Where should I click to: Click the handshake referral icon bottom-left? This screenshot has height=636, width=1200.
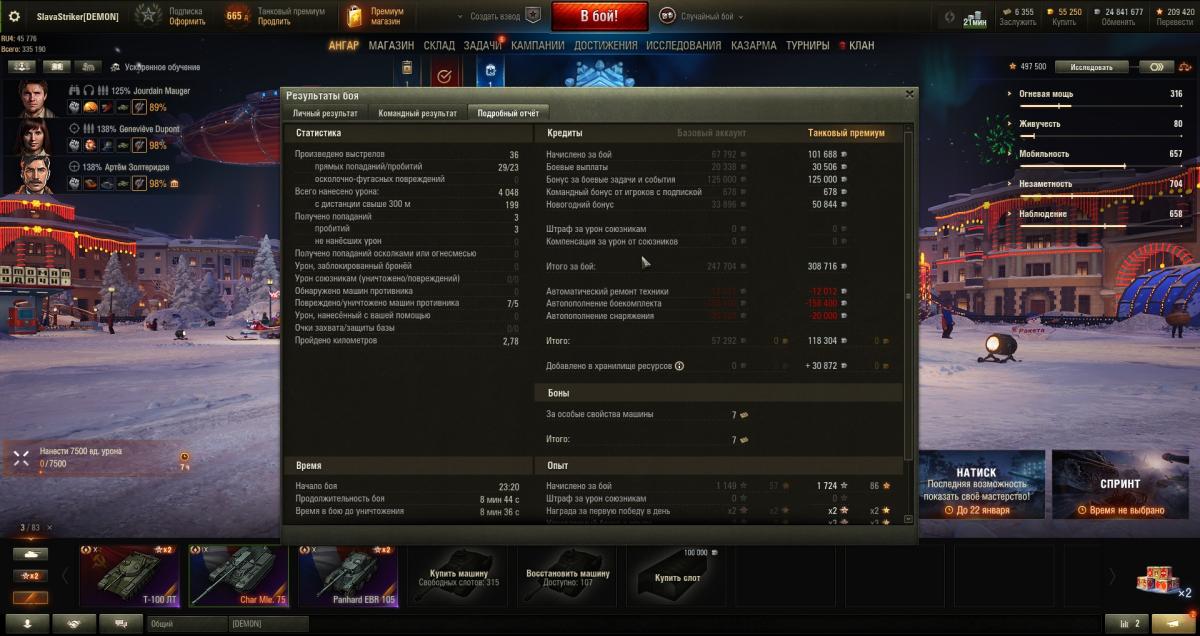coord(73,623)
